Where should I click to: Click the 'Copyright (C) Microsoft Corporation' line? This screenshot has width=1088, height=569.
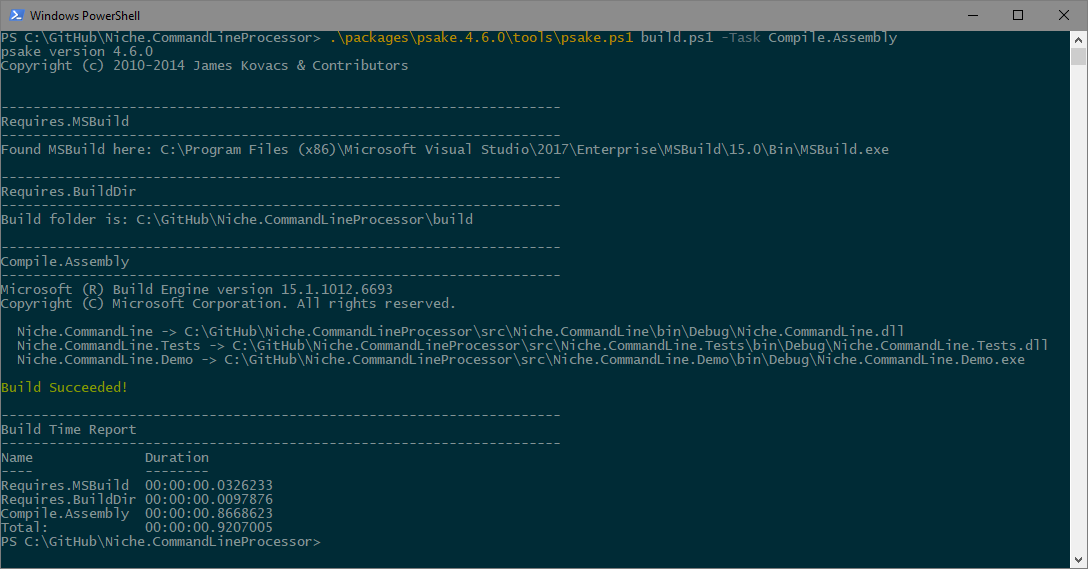tap(228, 303)
